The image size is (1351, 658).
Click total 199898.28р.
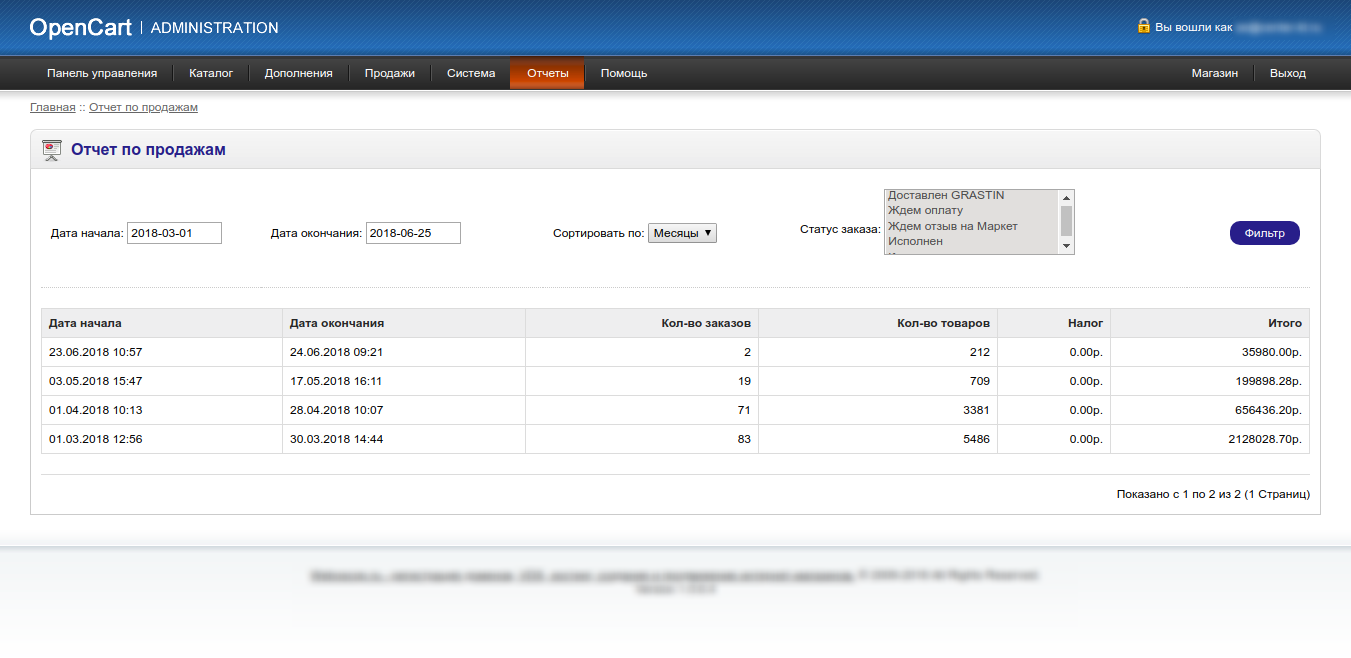pyautogui.click(x=1268, y=381)
